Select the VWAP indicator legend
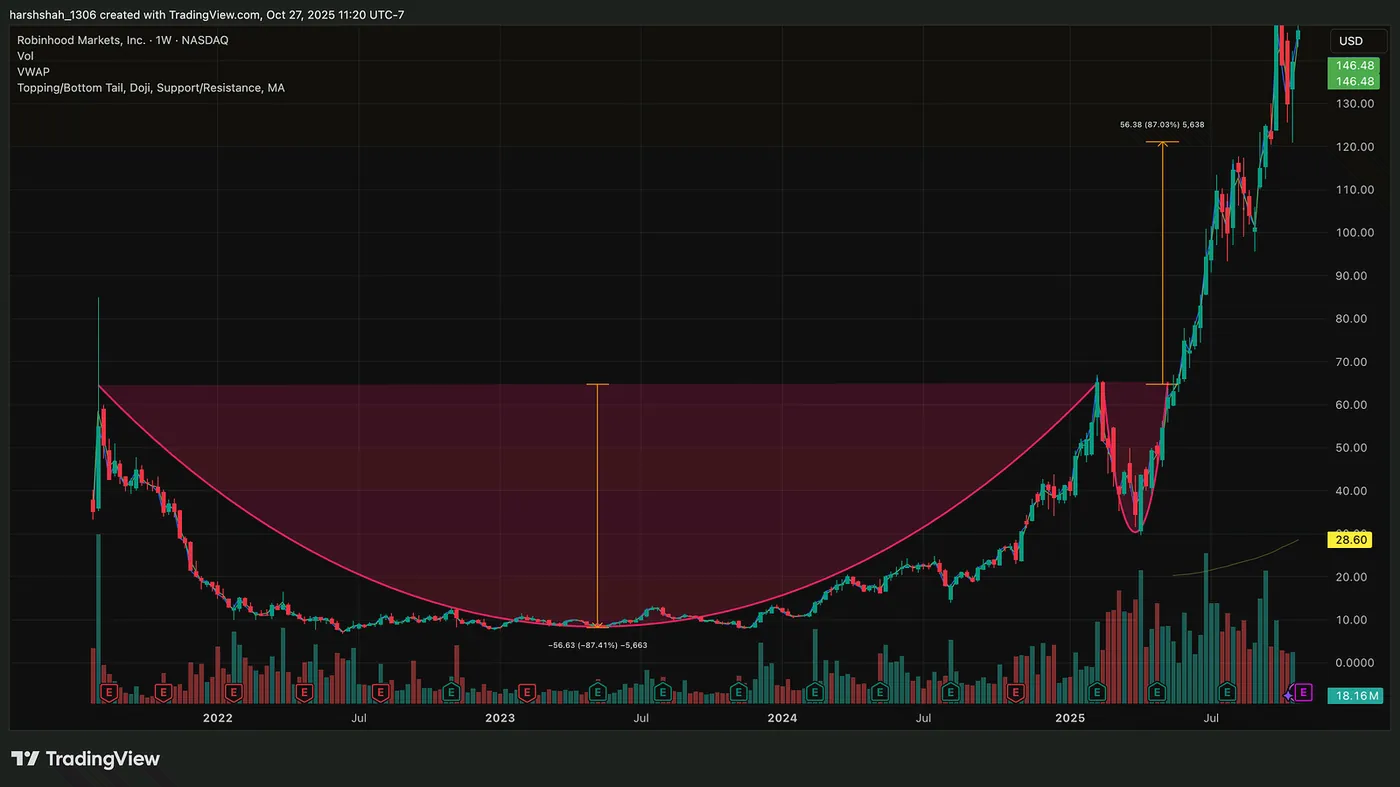Viewport: 1400px width, 787px height. (x=34, y=73)
